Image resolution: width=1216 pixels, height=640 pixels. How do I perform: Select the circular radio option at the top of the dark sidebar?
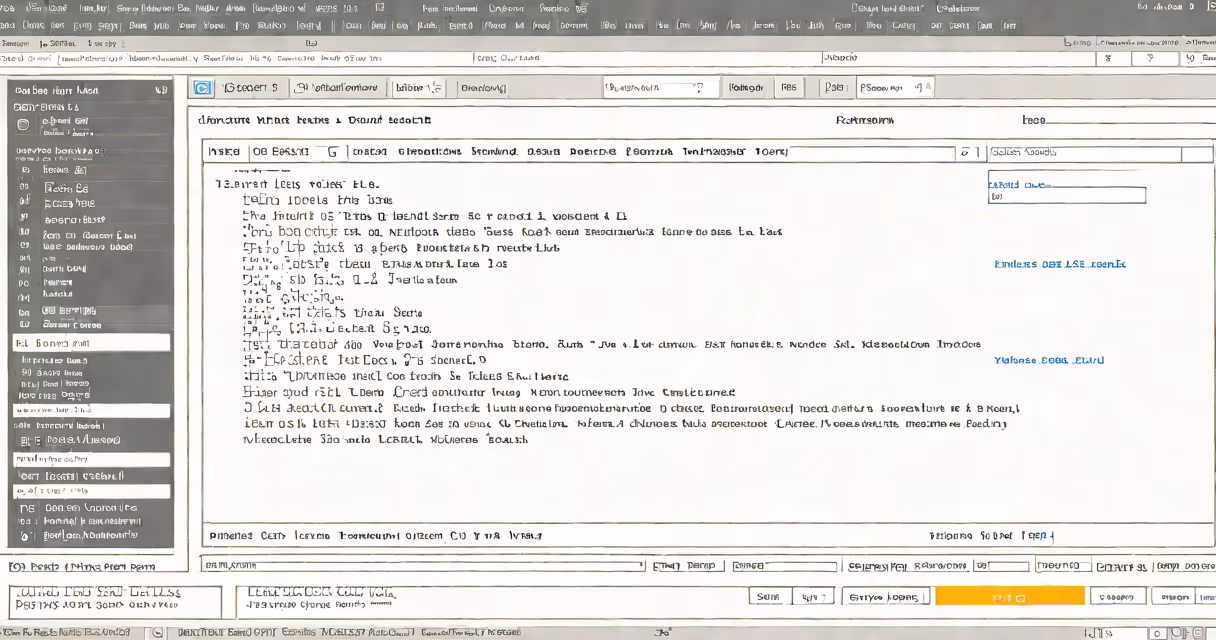pyautogui.click(x=23, y=125)
